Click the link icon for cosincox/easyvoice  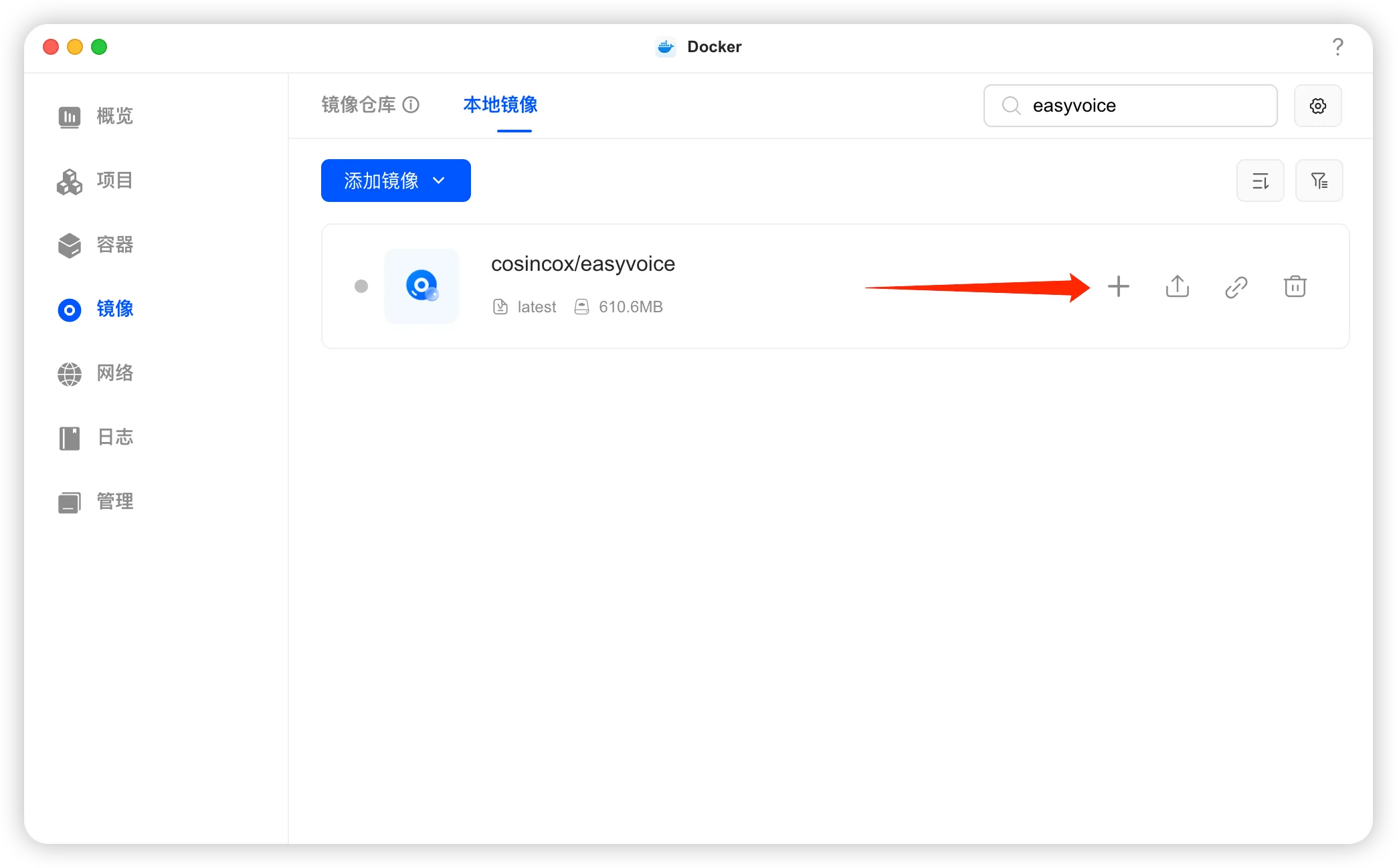tap(1236, 286)
